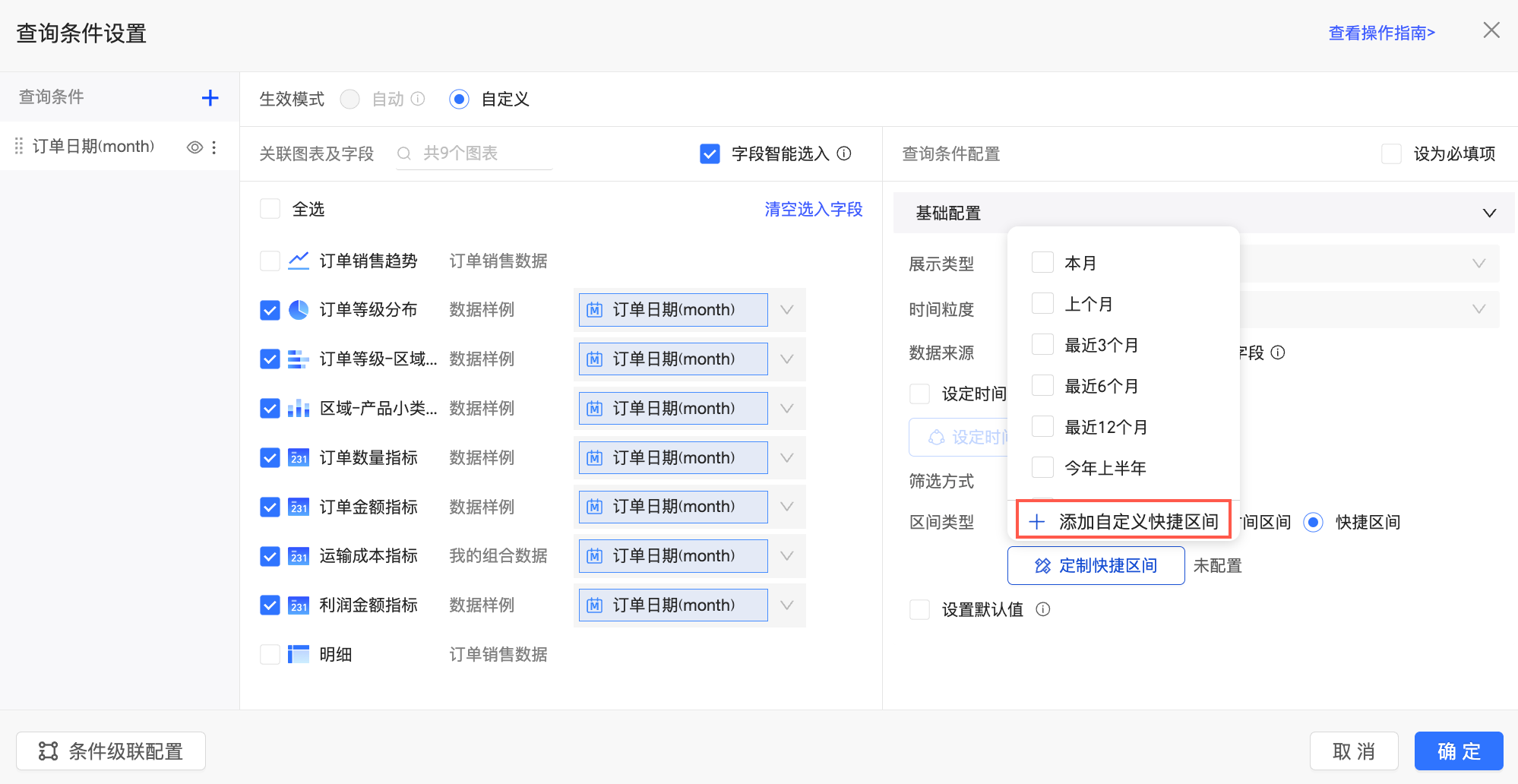The height and width of the screenshot is (784, 1518).
Task: Open field dropdown for 订单等级分布
Action: (x=787, y=310)
